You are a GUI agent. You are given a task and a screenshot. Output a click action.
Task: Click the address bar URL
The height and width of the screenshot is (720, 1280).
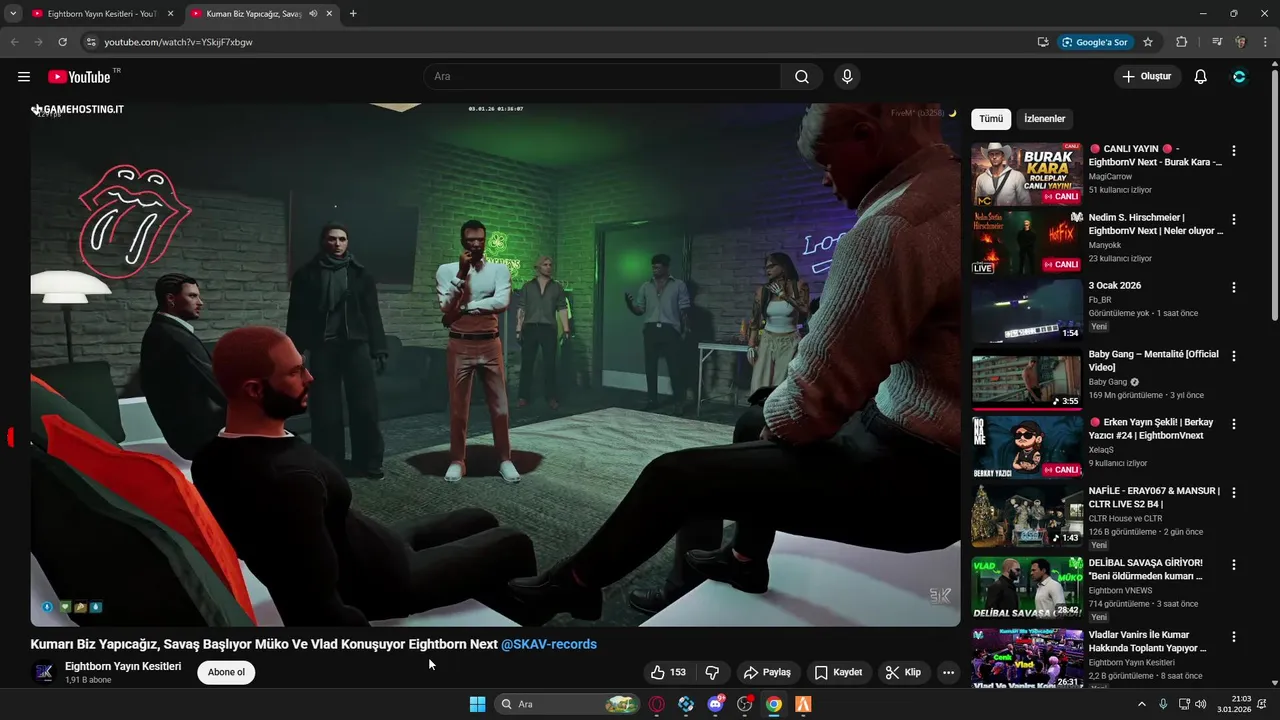[x=178, y=42]
